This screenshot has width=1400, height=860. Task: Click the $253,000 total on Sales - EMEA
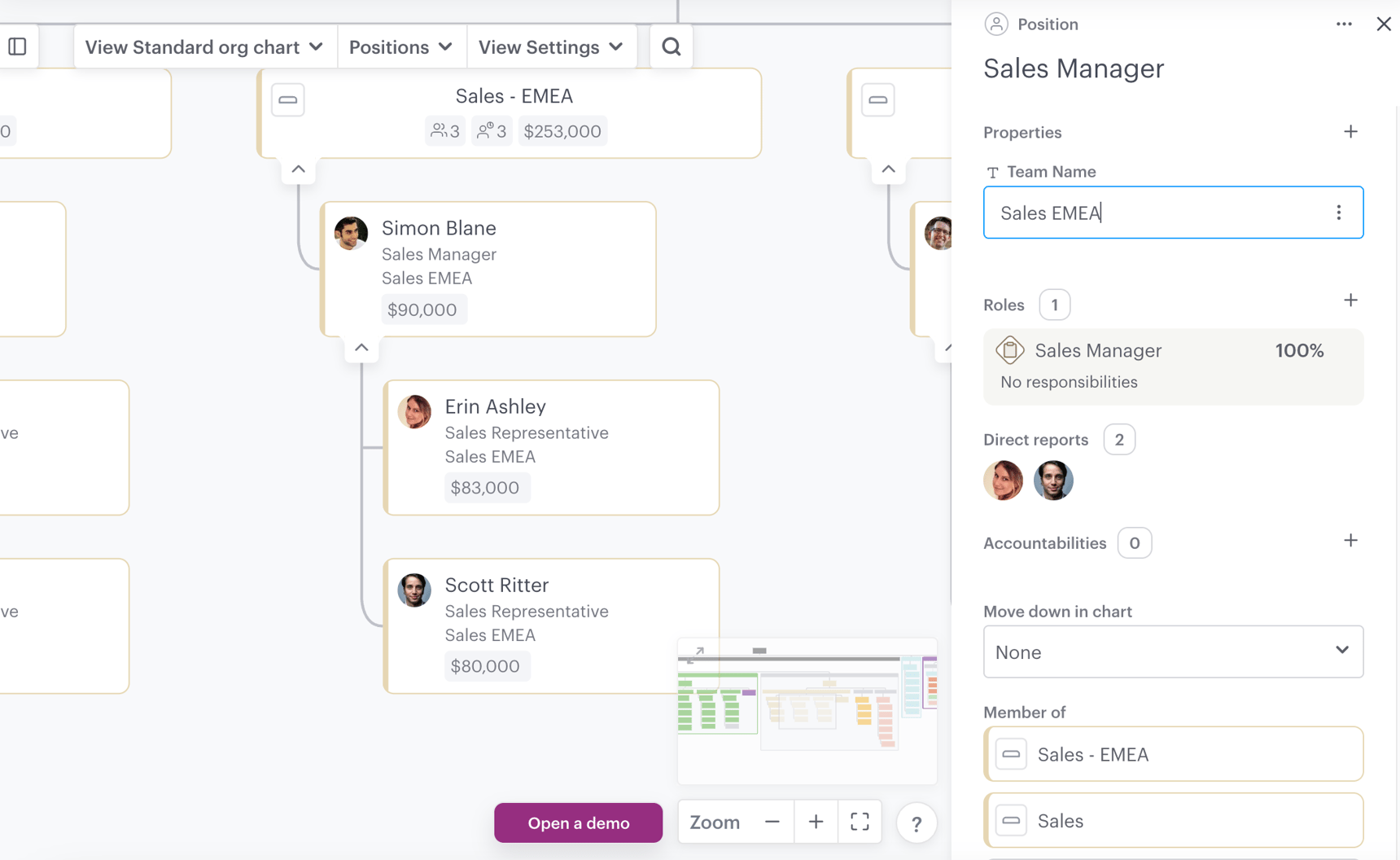click(x=562, y=131)
